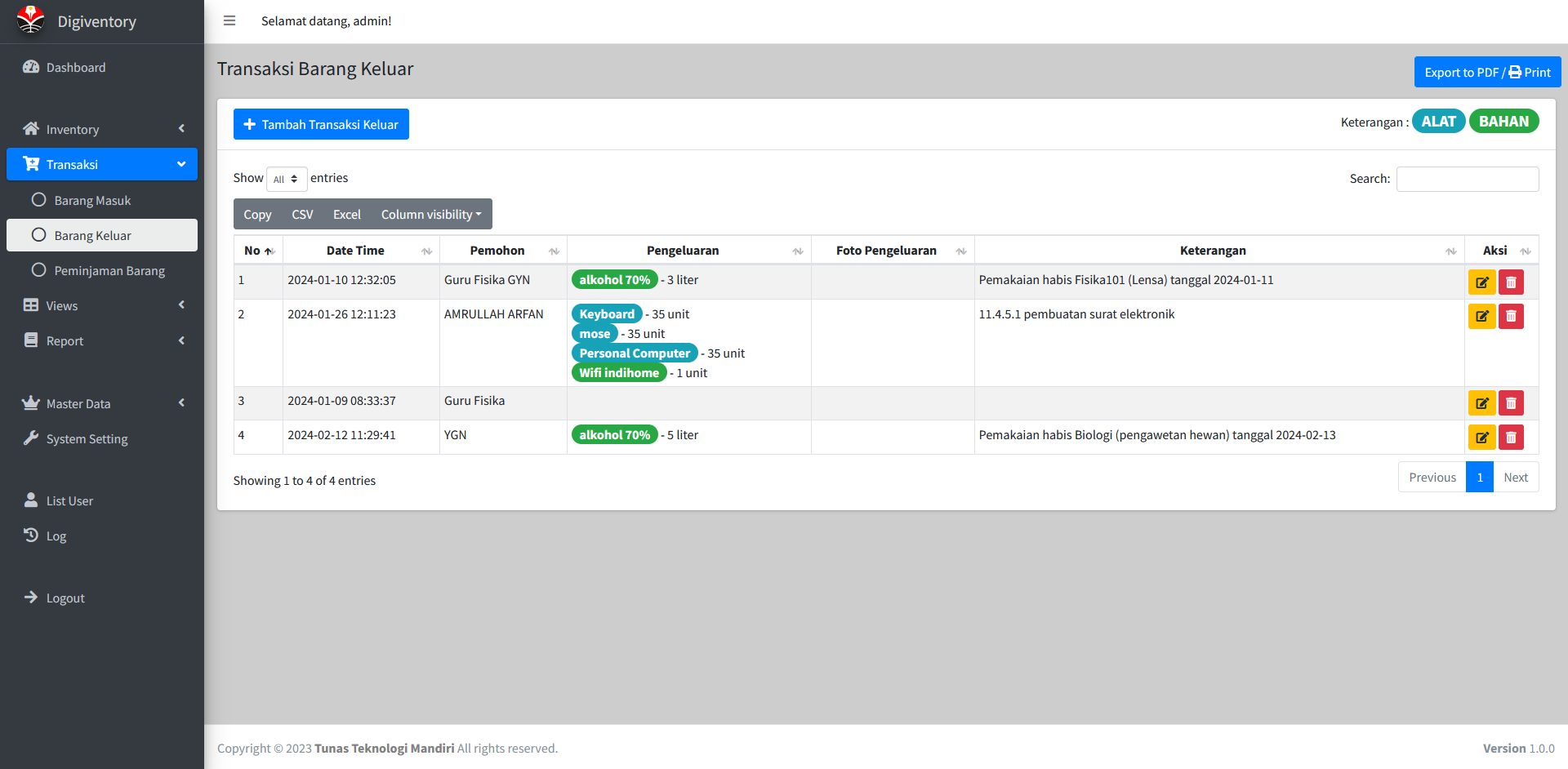This screenshot has width=1568, height=769.
Task: Click Export to PDF / Print button
Action: (x=1486, y=73)
